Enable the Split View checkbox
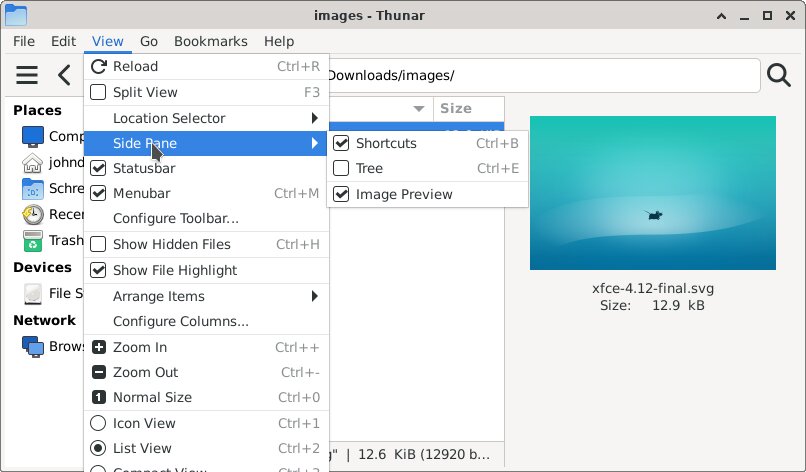 [x=98, y=92]
